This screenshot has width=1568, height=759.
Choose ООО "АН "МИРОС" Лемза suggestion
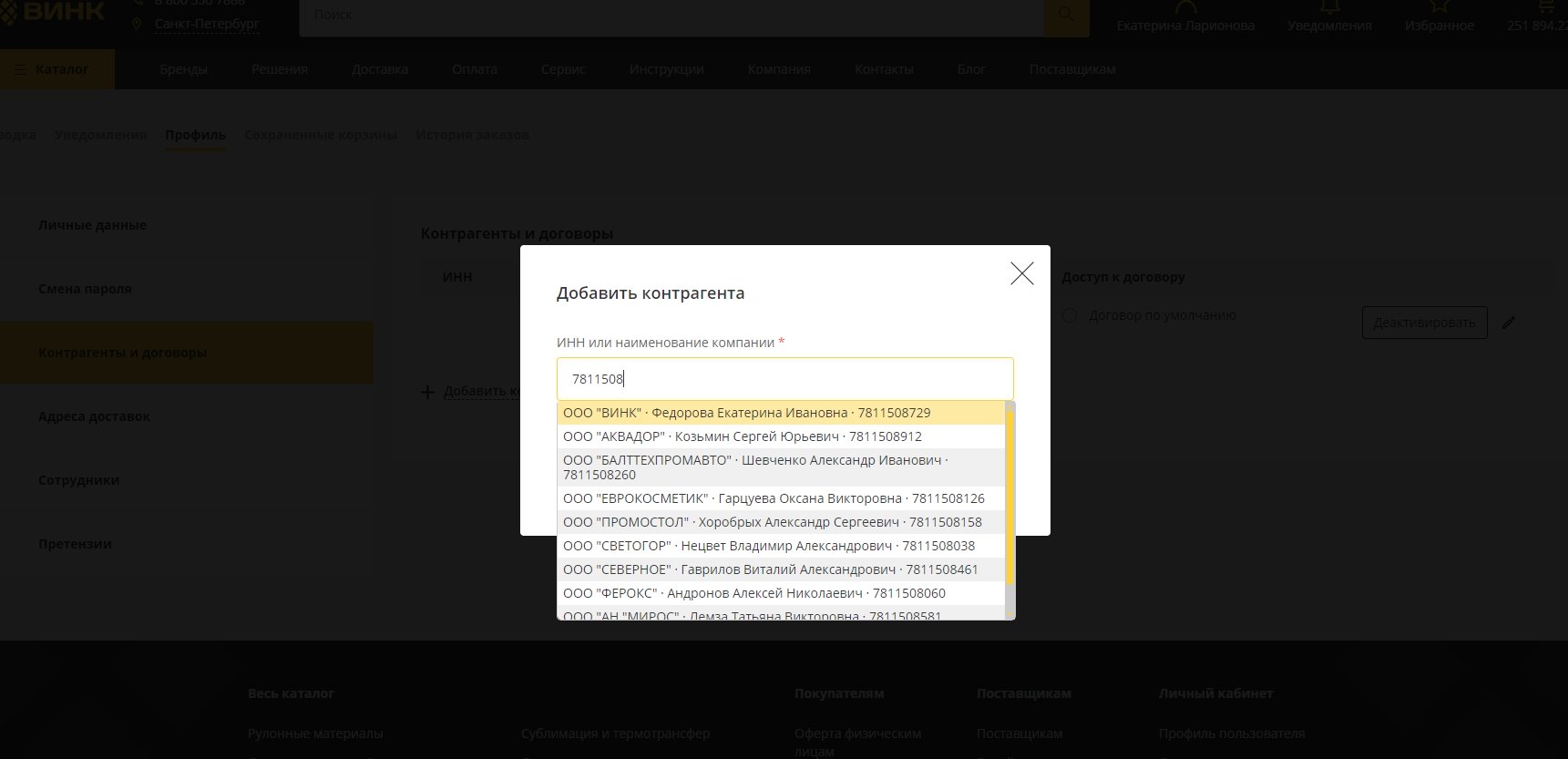pos(781,613)
